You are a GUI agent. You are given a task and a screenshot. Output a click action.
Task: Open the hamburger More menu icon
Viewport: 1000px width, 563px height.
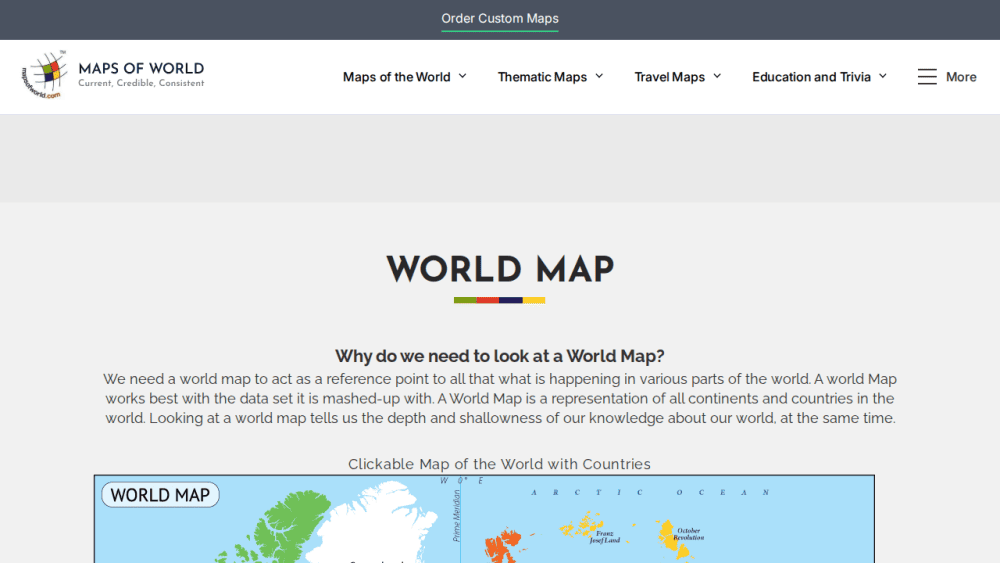[x=927, y=77]
